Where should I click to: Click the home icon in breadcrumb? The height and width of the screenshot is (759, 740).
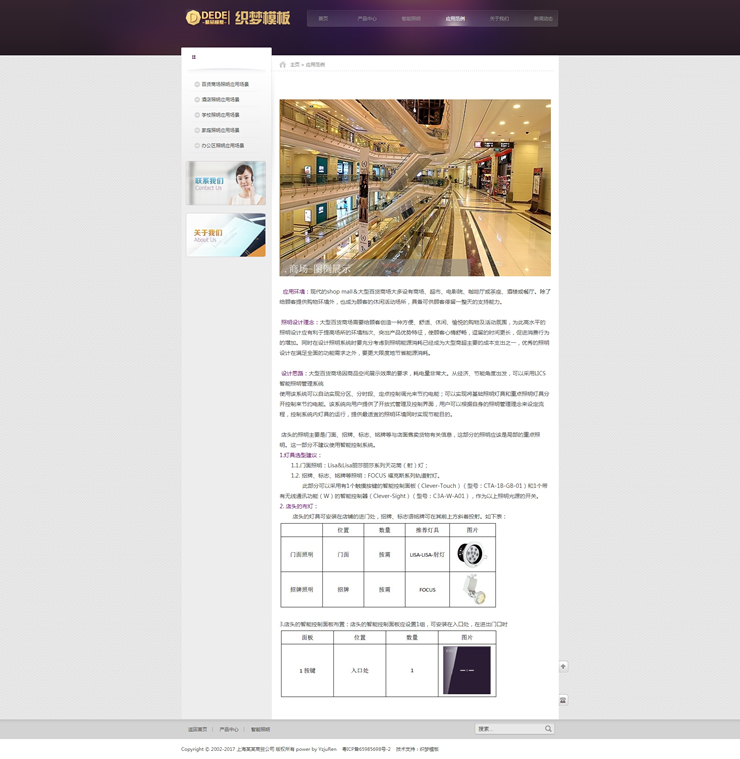283,64
